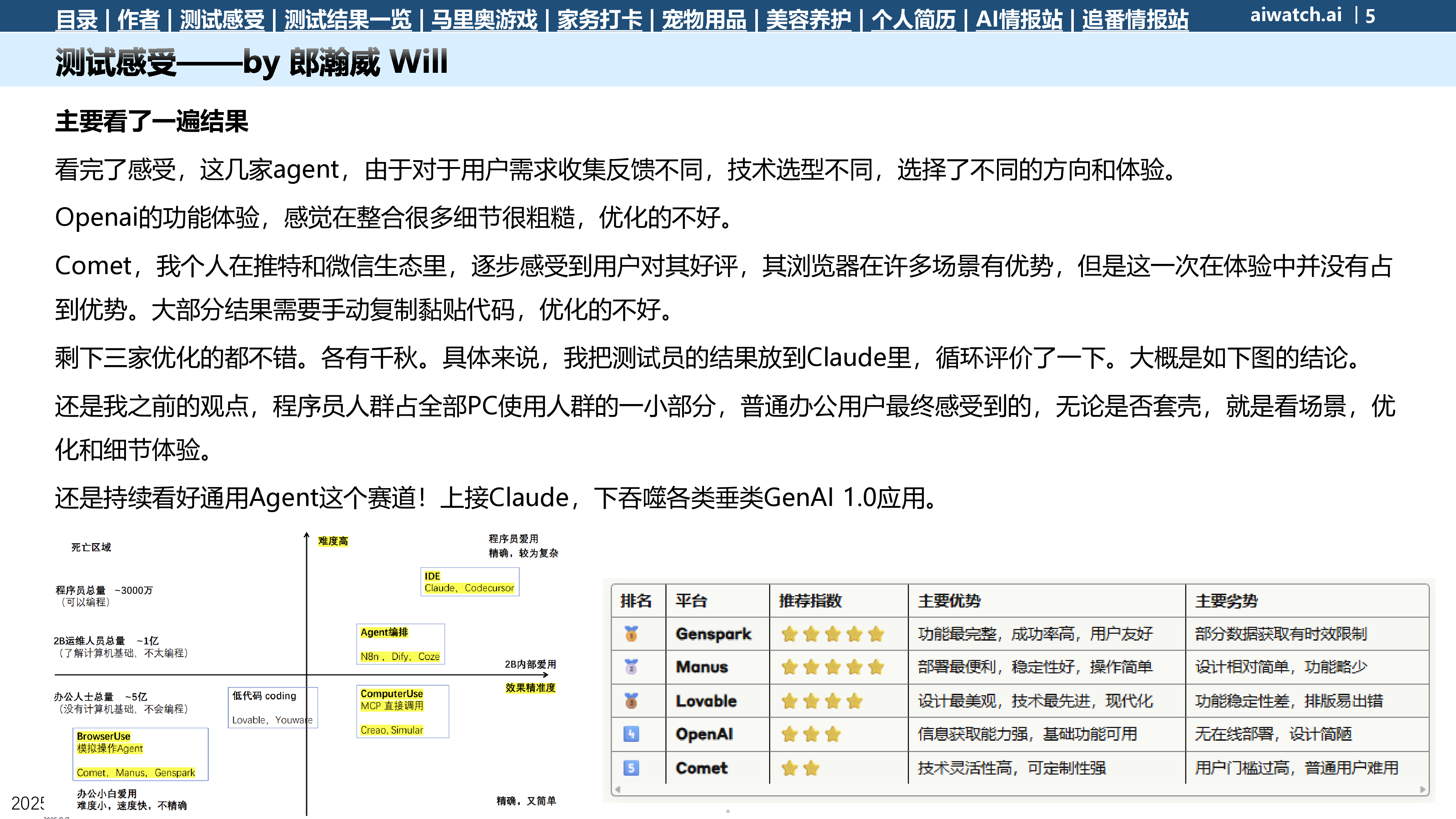The width and height of the screenshot is (1456, 819).
Task: Click table right scroll arrow
Action: click(x=1423, y=790)
